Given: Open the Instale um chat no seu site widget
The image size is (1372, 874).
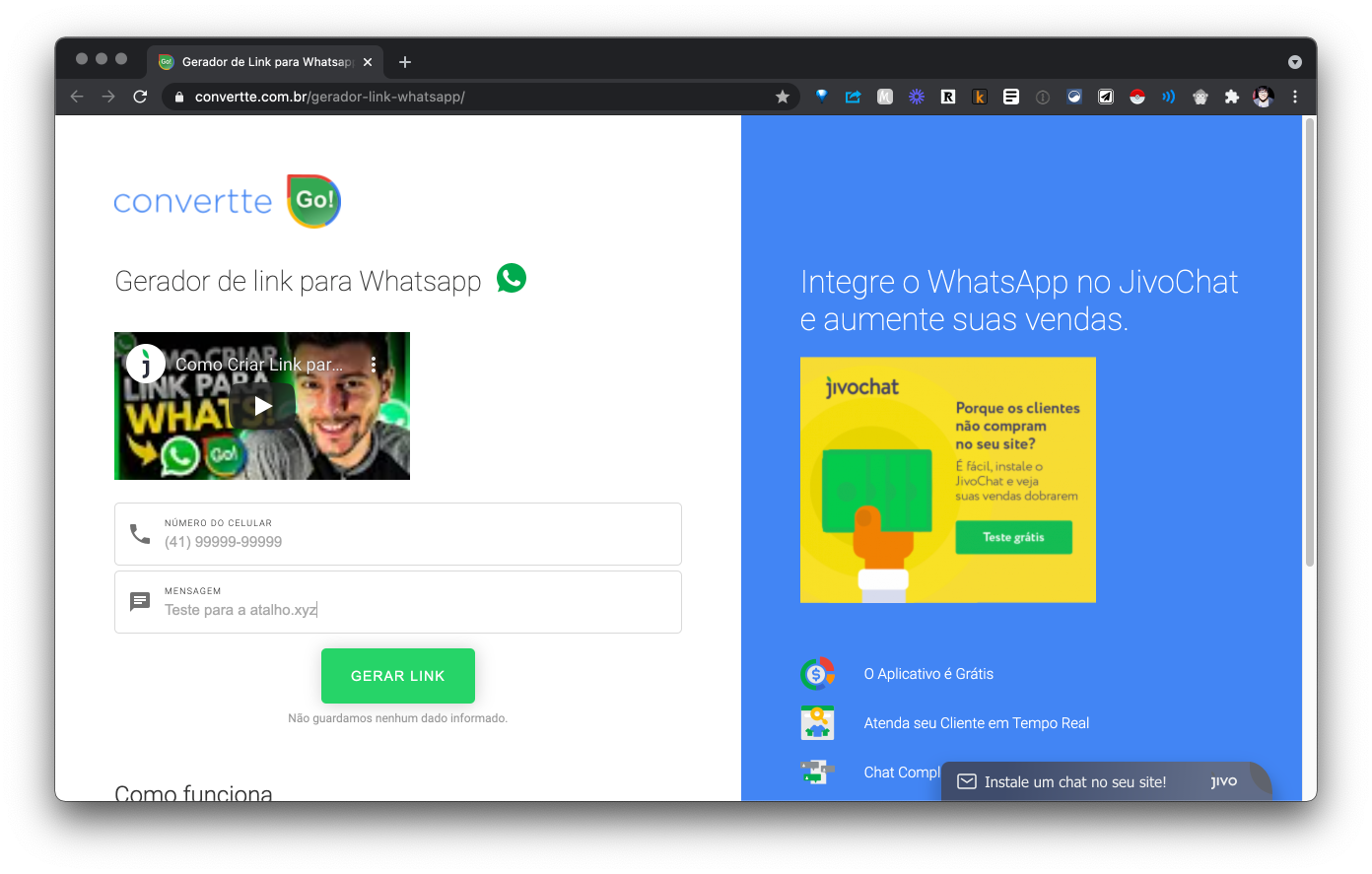Looking at the screenshot, I should point(1107,781).
